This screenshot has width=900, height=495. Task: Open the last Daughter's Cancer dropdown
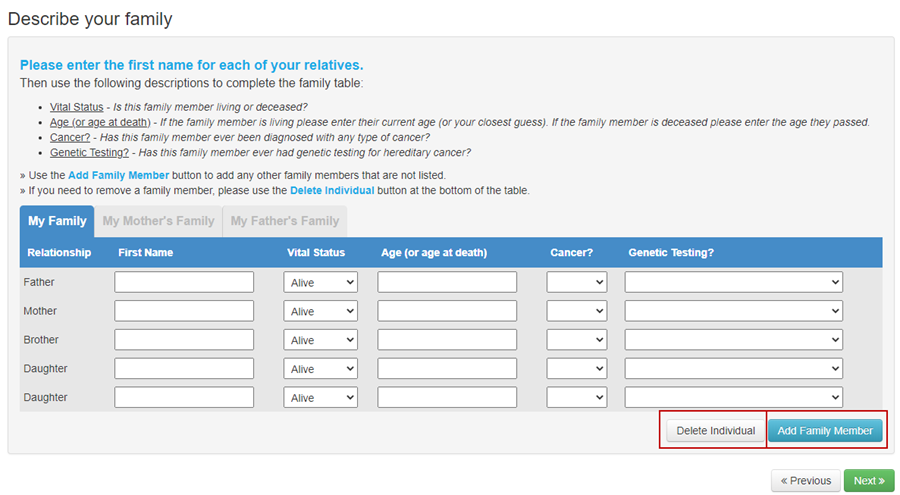click(577, 397)
